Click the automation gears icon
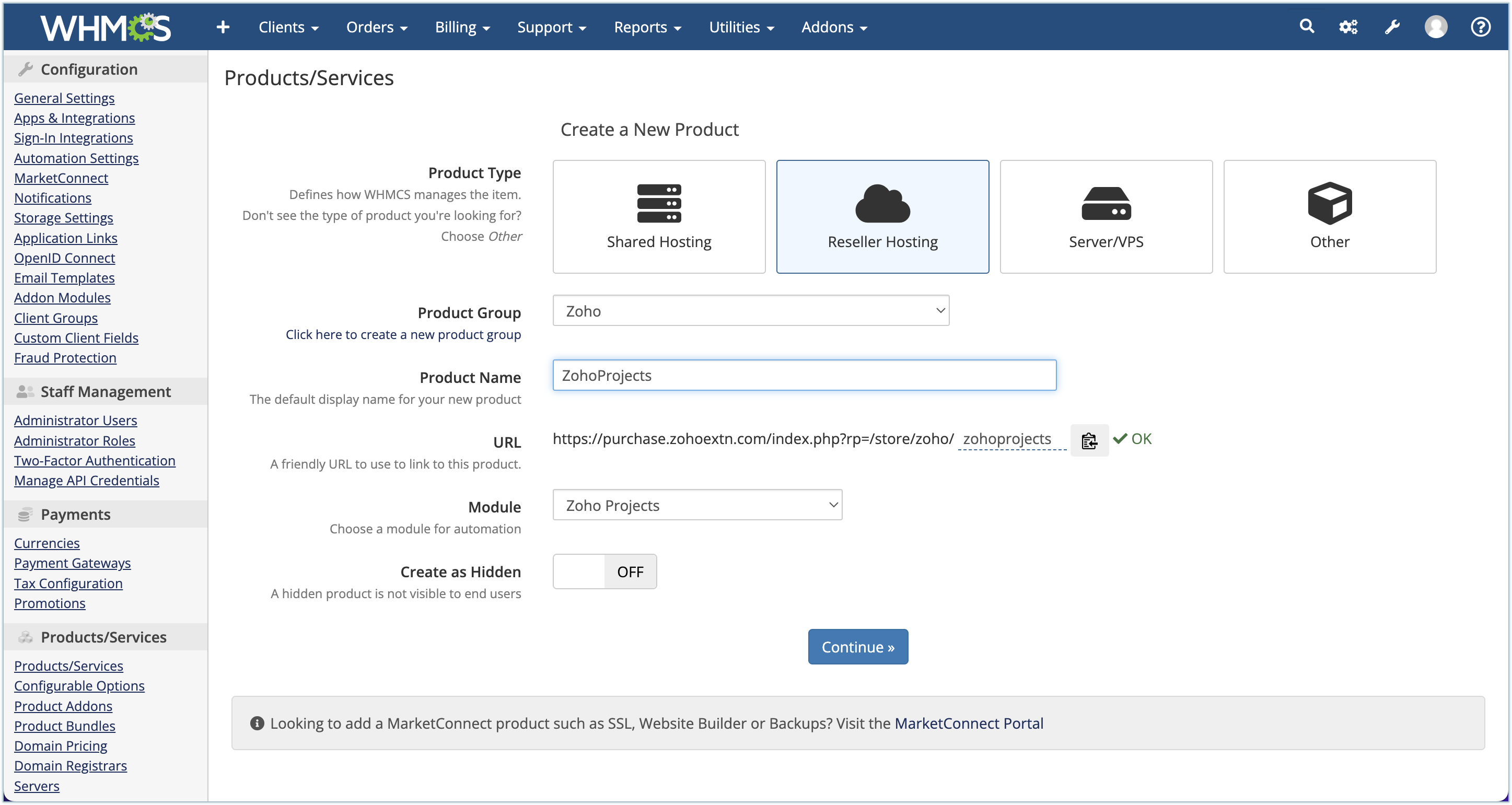 point(1348,27)
